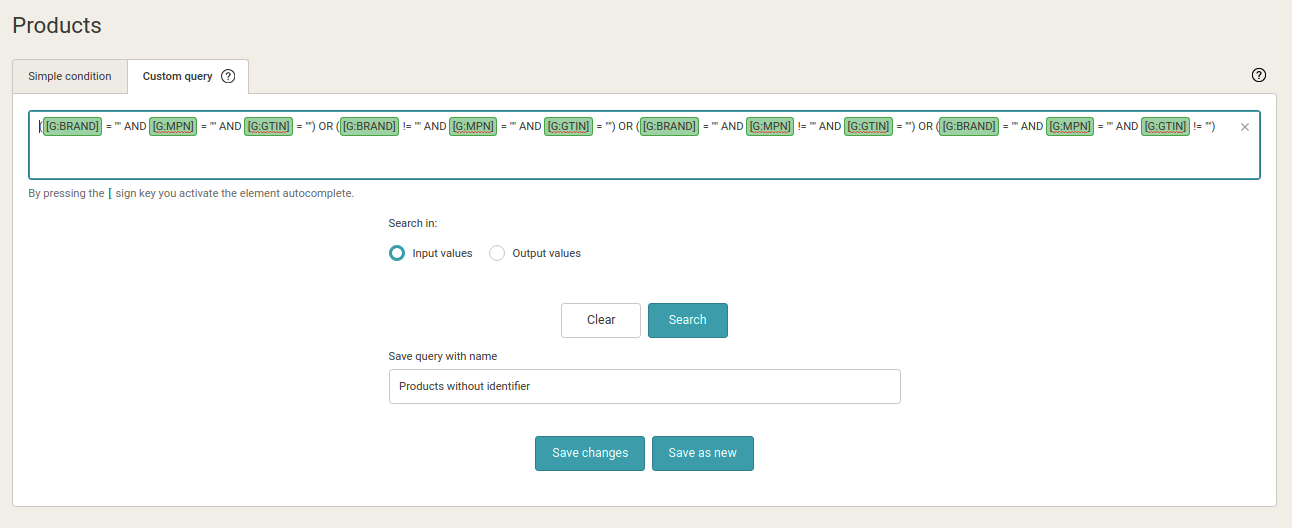Run the query with the Search button
The image size is (1292, 528).
[x=687, y=320]
